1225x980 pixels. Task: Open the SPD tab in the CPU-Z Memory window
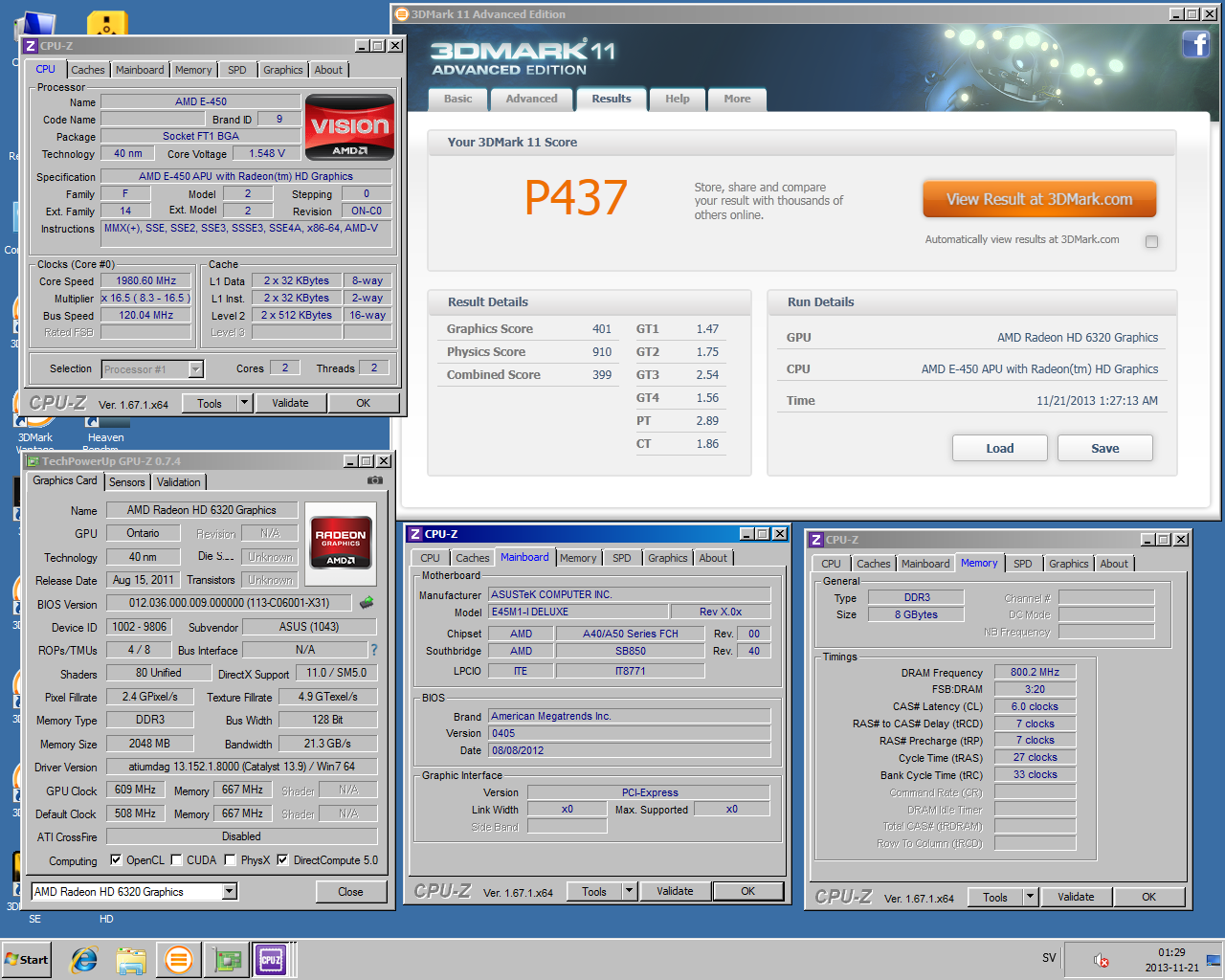pyautogui.click(x=1023, y=564)
